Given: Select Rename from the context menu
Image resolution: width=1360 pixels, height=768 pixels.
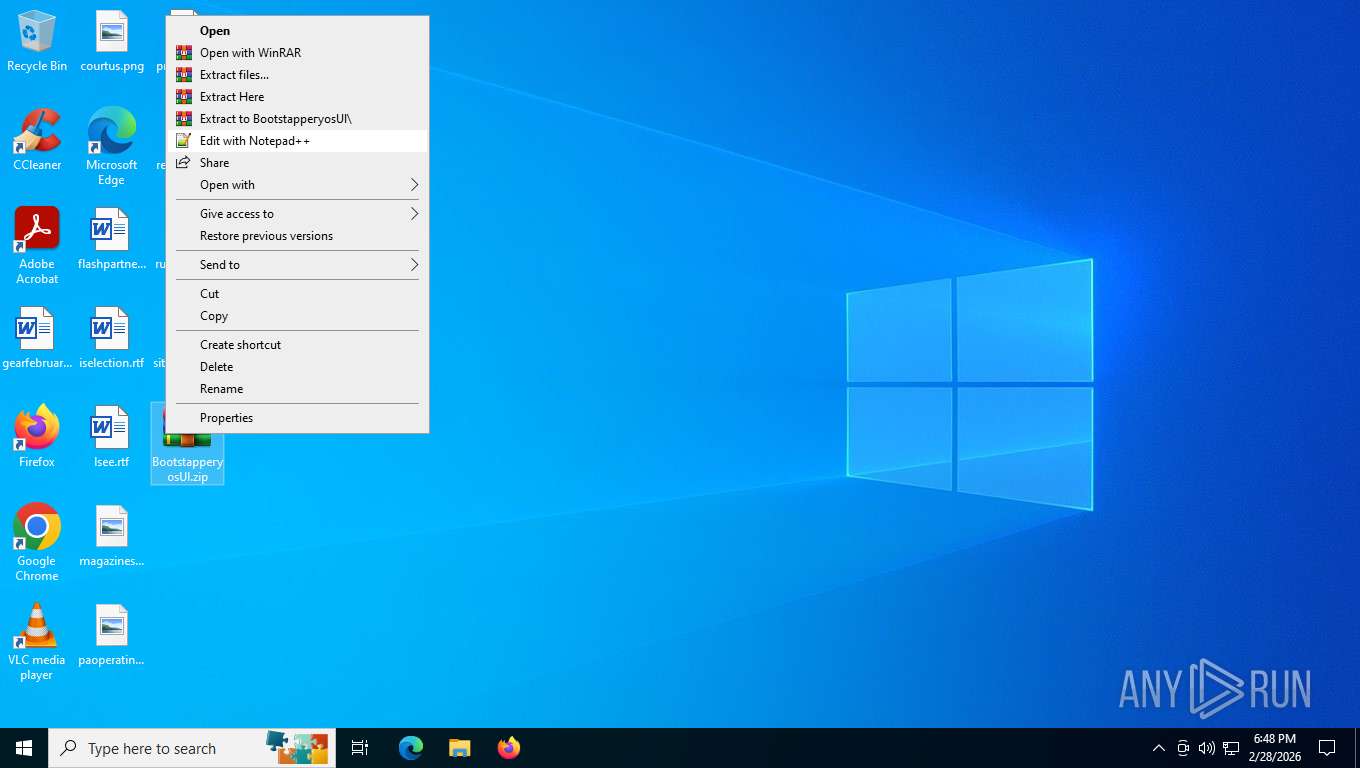Looking at the screenshot, I should tap(297, 389).
